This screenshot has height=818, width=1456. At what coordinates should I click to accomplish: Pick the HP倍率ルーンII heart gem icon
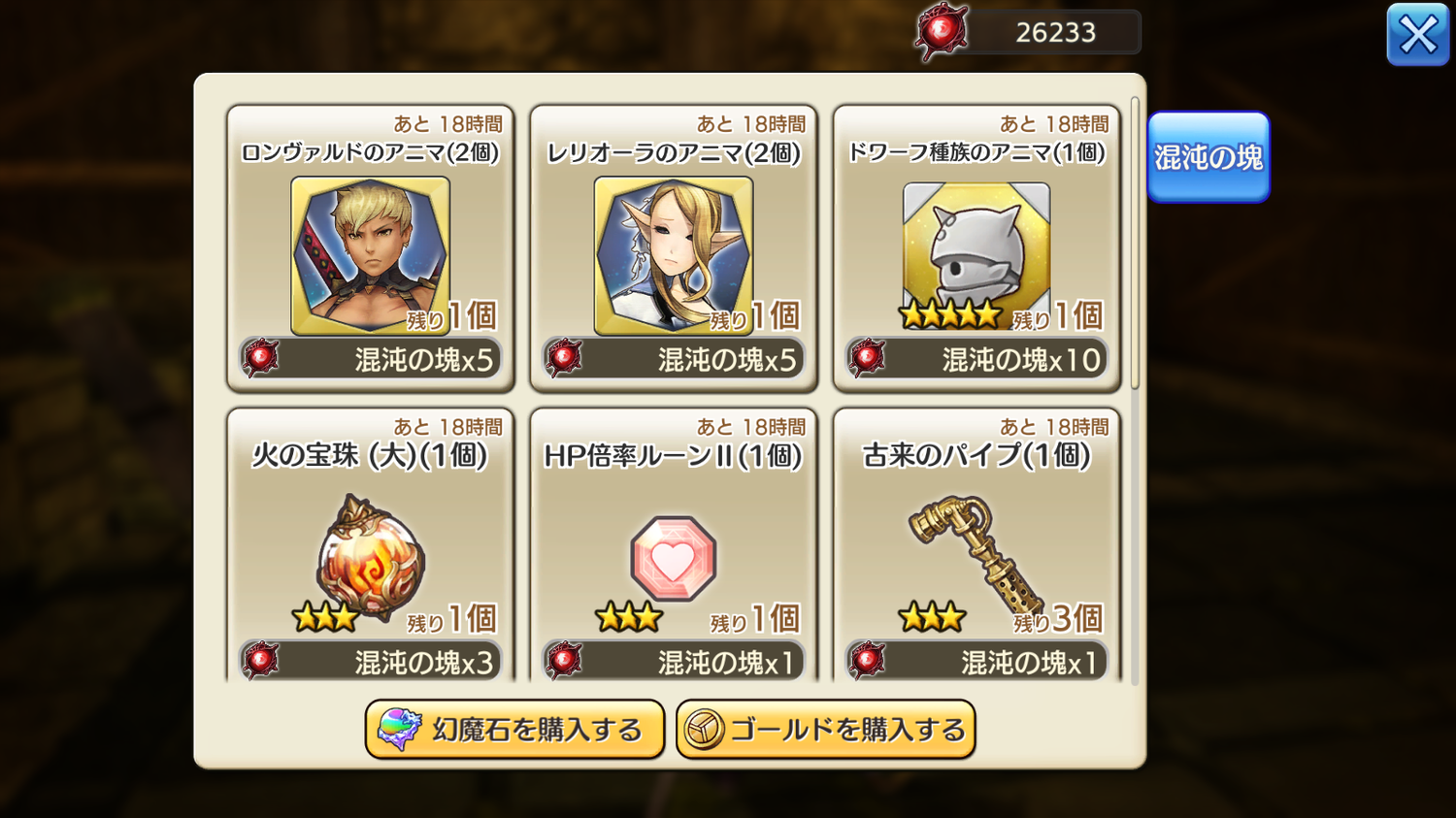pos(674,559)
